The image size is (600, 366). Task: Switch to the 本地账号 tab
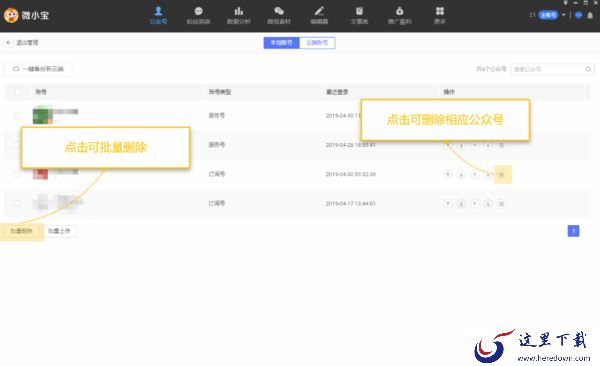(281, 42)
